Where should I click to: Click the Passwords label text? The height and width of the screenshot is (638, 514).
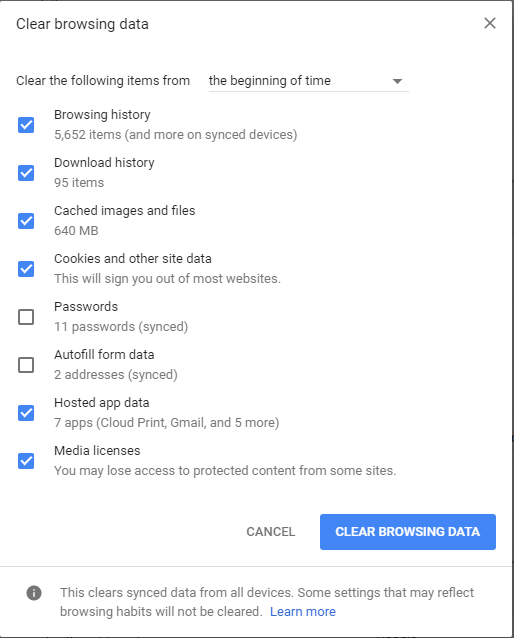[86, 306]
